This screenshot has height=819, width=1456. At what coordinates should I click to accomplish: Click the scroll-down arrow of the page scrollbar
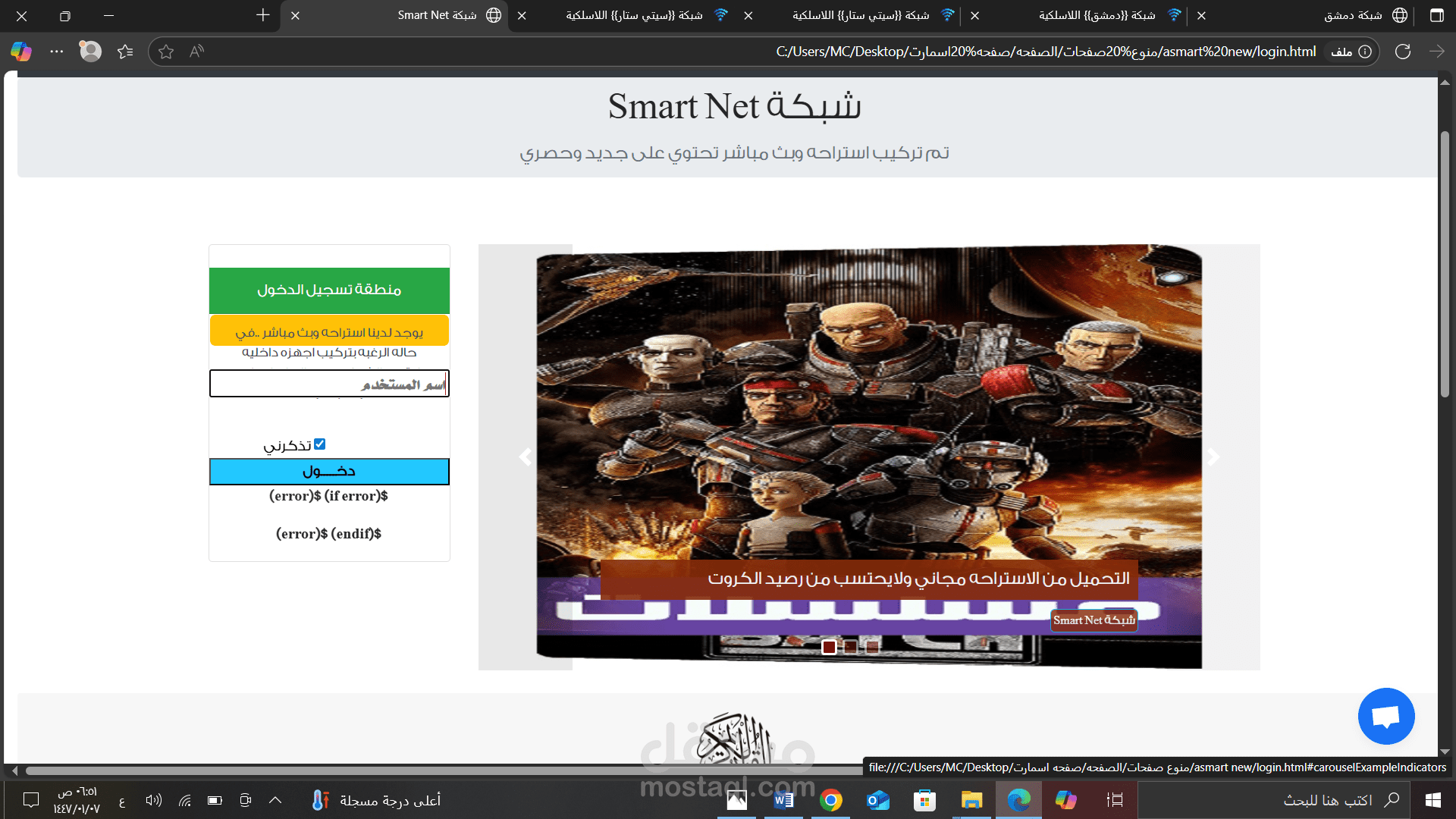pyautogui.click(x=1445, y=752)
